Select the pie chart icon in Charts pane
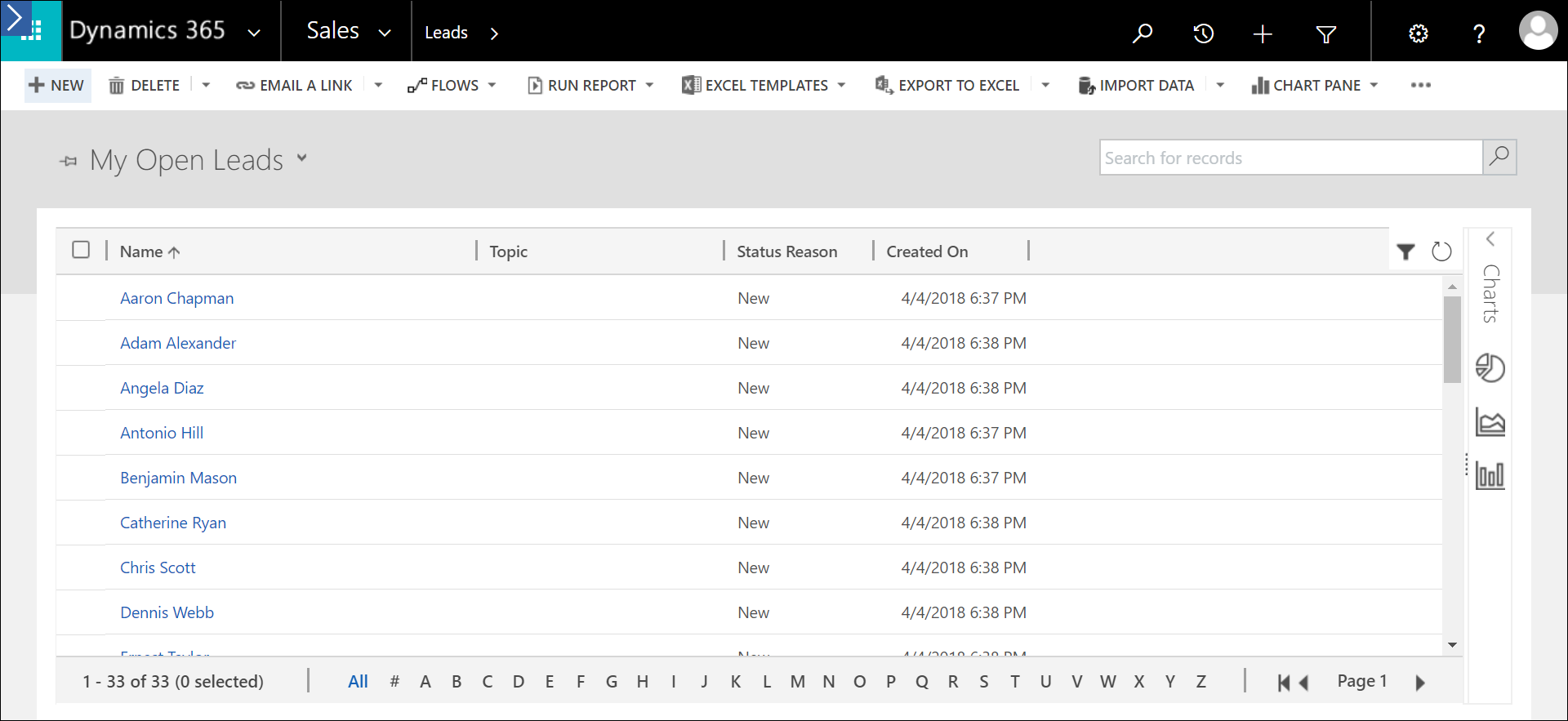Image resolution: width=1568 pixels, height=721 pixels. pyautogui.click(x=1490, y=367)
